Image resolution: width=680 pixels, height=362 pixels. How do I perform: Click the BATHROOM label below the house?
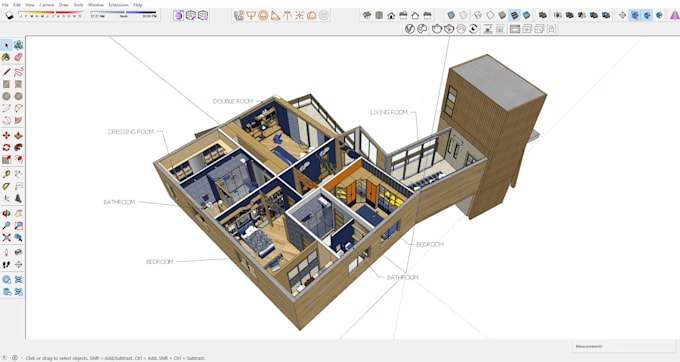pos(402,277)
